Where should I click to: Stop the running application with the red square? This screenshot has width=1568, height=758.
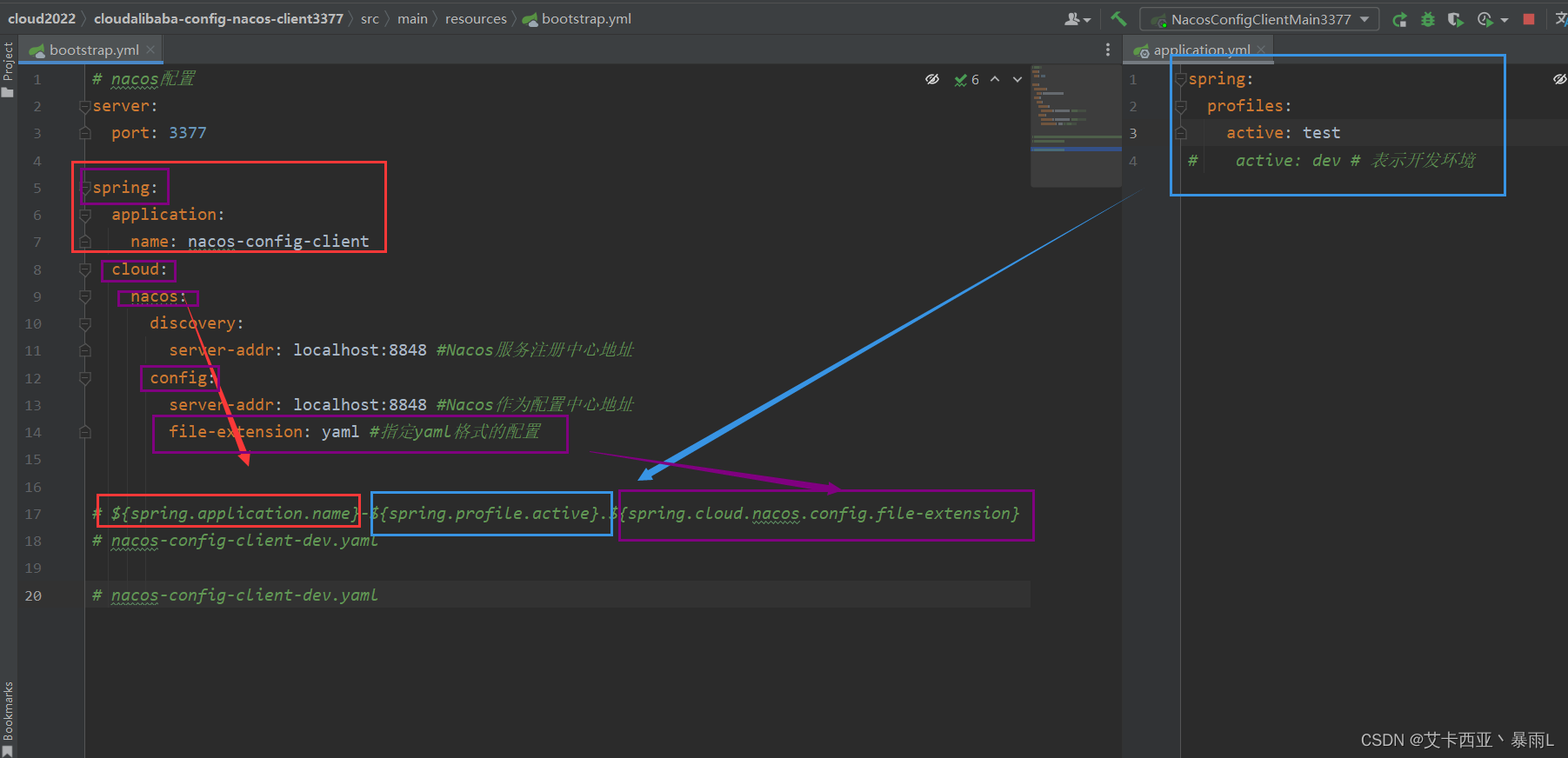tap(1529, 19)
